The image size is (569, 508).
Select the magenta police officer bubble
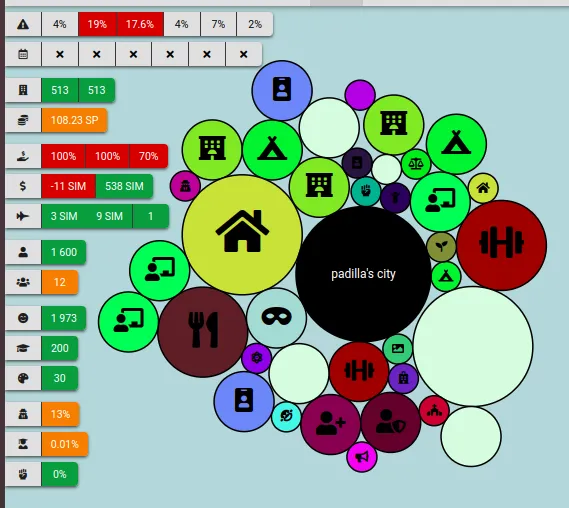click(185, 186)
